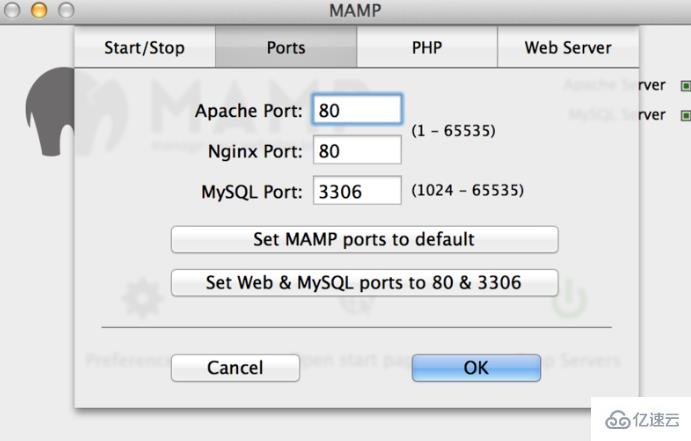The image size is (691, 441).
Task: Click the Apache Server green status indicator
Action: (x=686, y=85)
